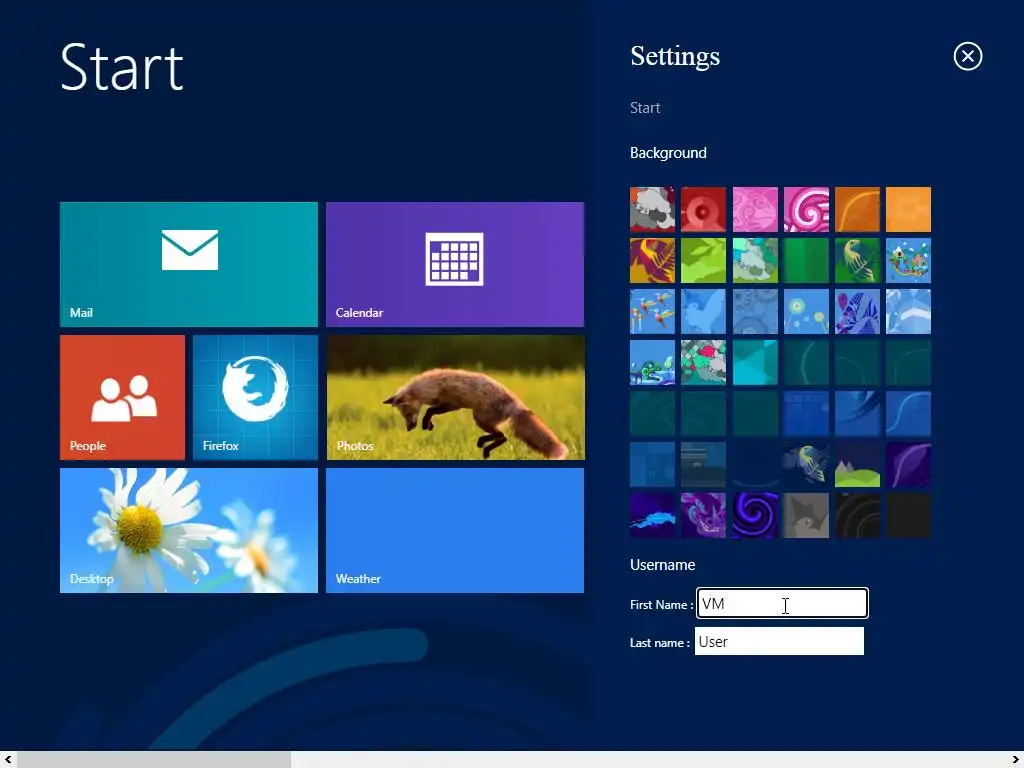The height and width of the screenshot is (768, 1024).
Task: Select the gray bird background
Action: click(806, 515)
